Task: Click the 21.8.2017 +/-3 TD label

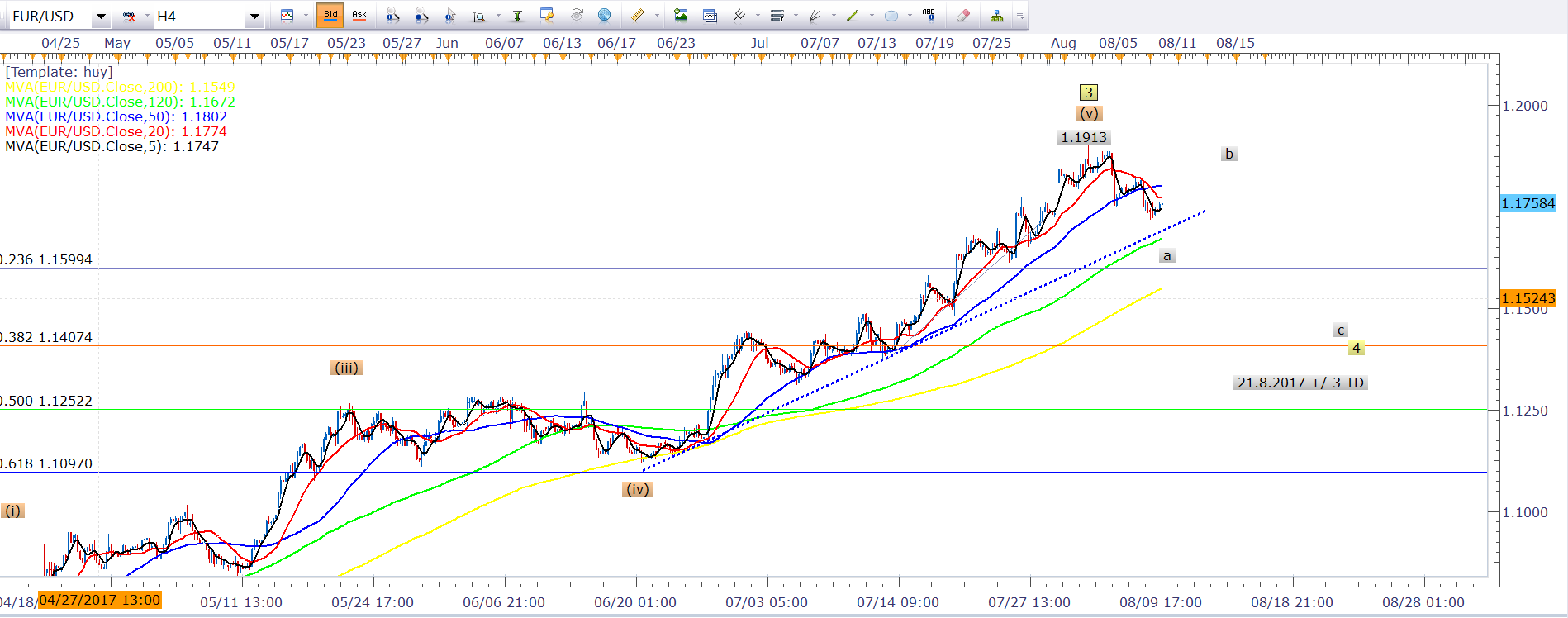Action: pyautogui.click(x=1300, y=383)
